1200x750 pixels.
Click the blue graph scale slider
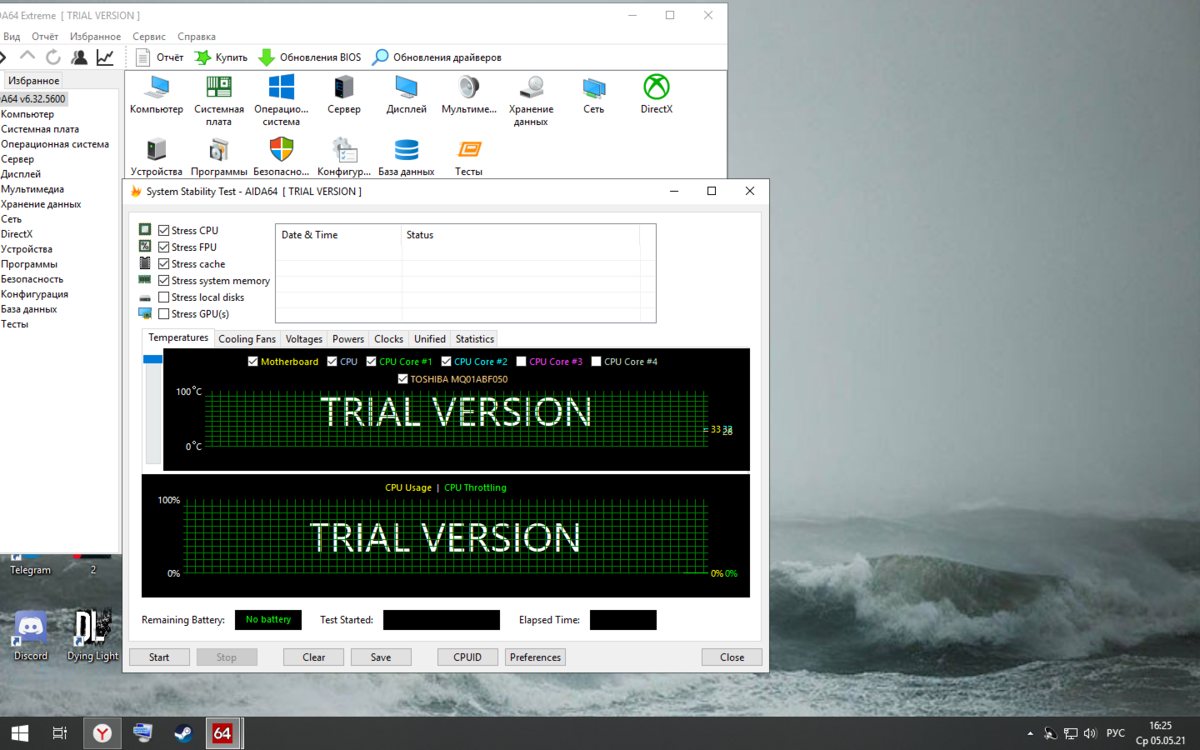[x=152, y=358]
